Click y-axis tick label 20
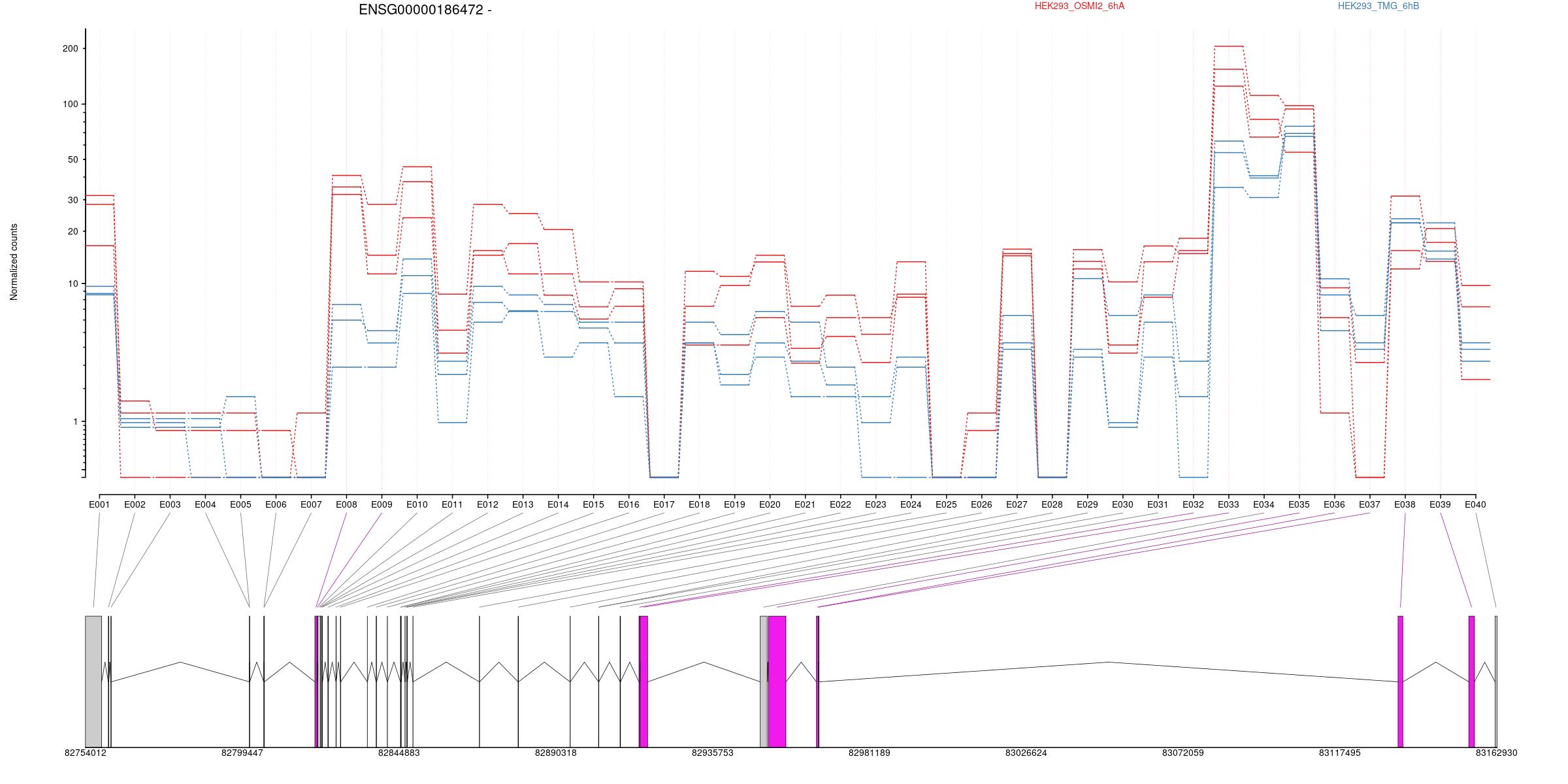Screen dimensions: 1568x784 73,231
